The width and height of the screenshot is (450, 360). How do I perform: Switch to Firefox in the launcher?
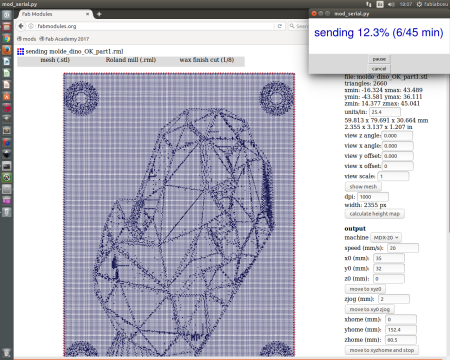[x=6, y=50]
